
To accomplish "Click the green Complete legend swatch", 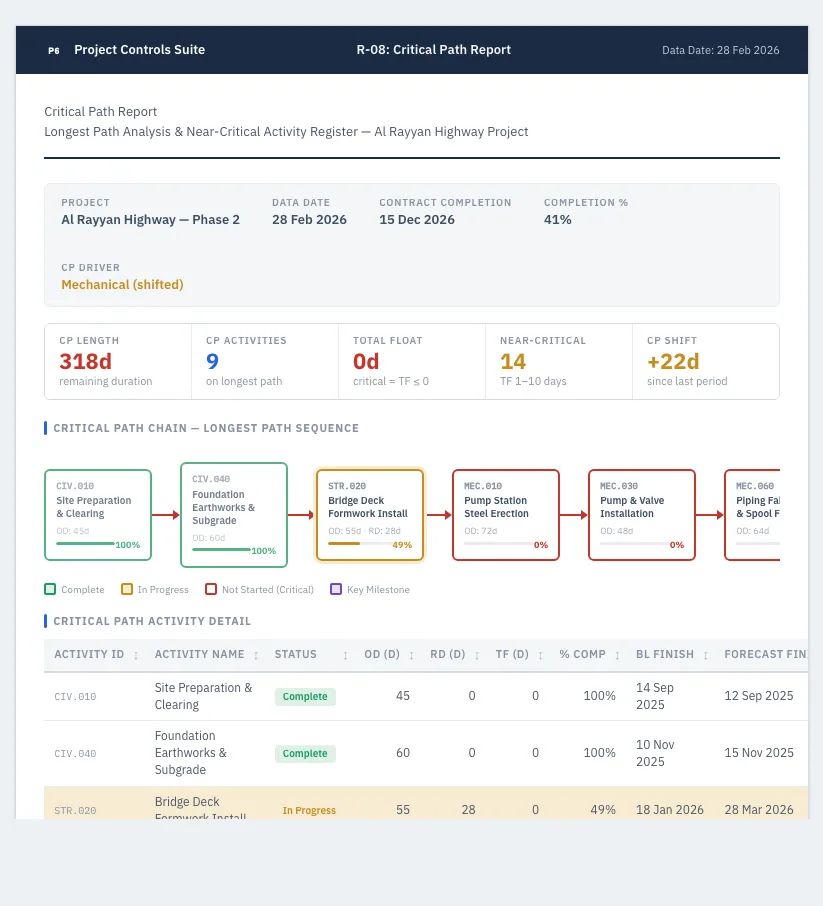I will tap(50, 589).
